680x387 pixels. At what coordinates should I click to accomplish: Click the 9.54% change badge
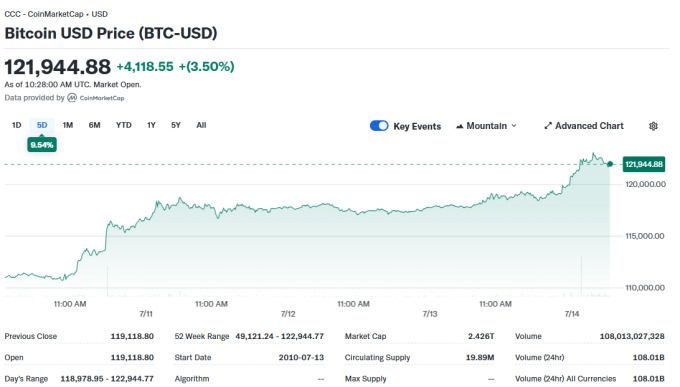pos(42,144)
